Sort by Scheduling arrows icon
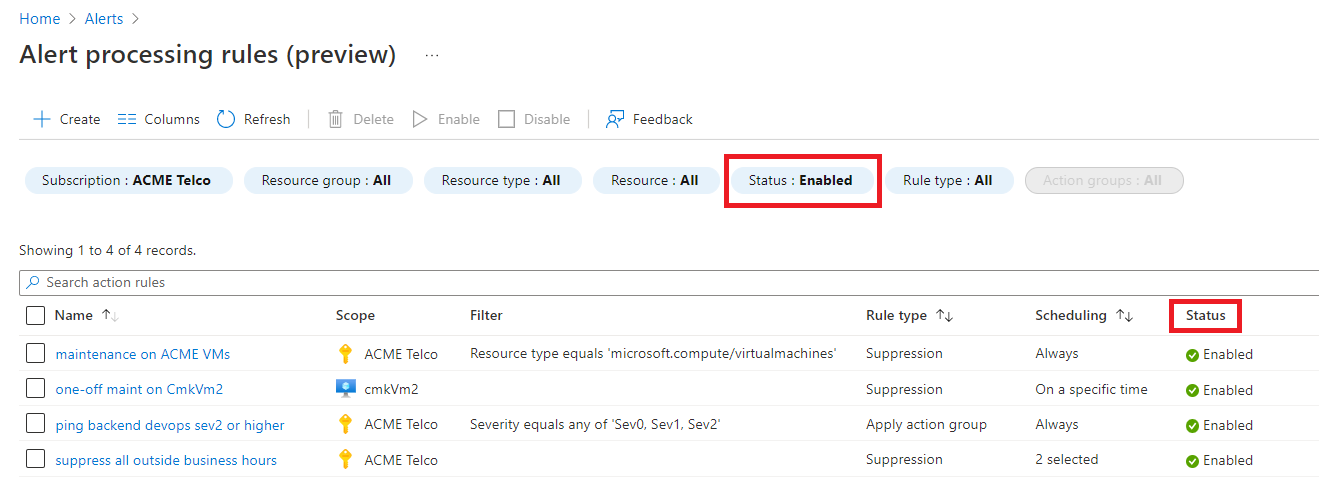This screenshot has width=1319, height=504. tap(1124, 315)
